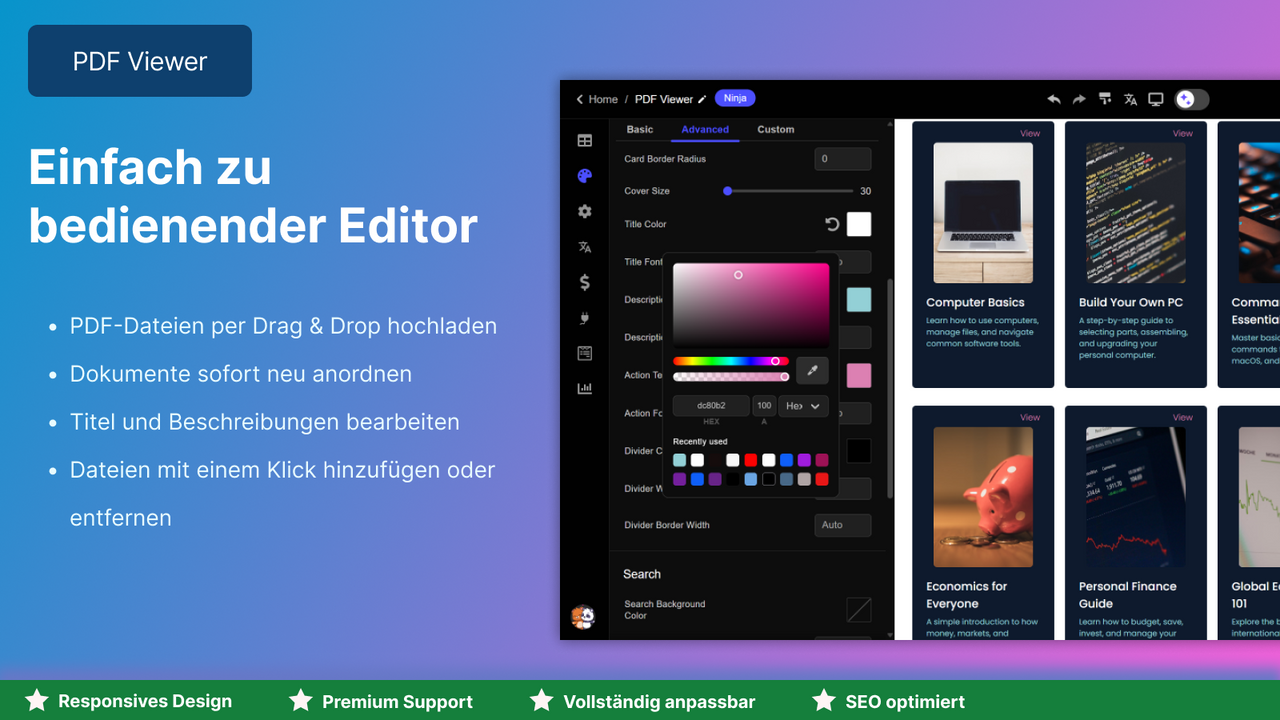Viewport: 1280px width, 720px height.
Task: Open the template list icon in sidebar
Action: point(585,353)
